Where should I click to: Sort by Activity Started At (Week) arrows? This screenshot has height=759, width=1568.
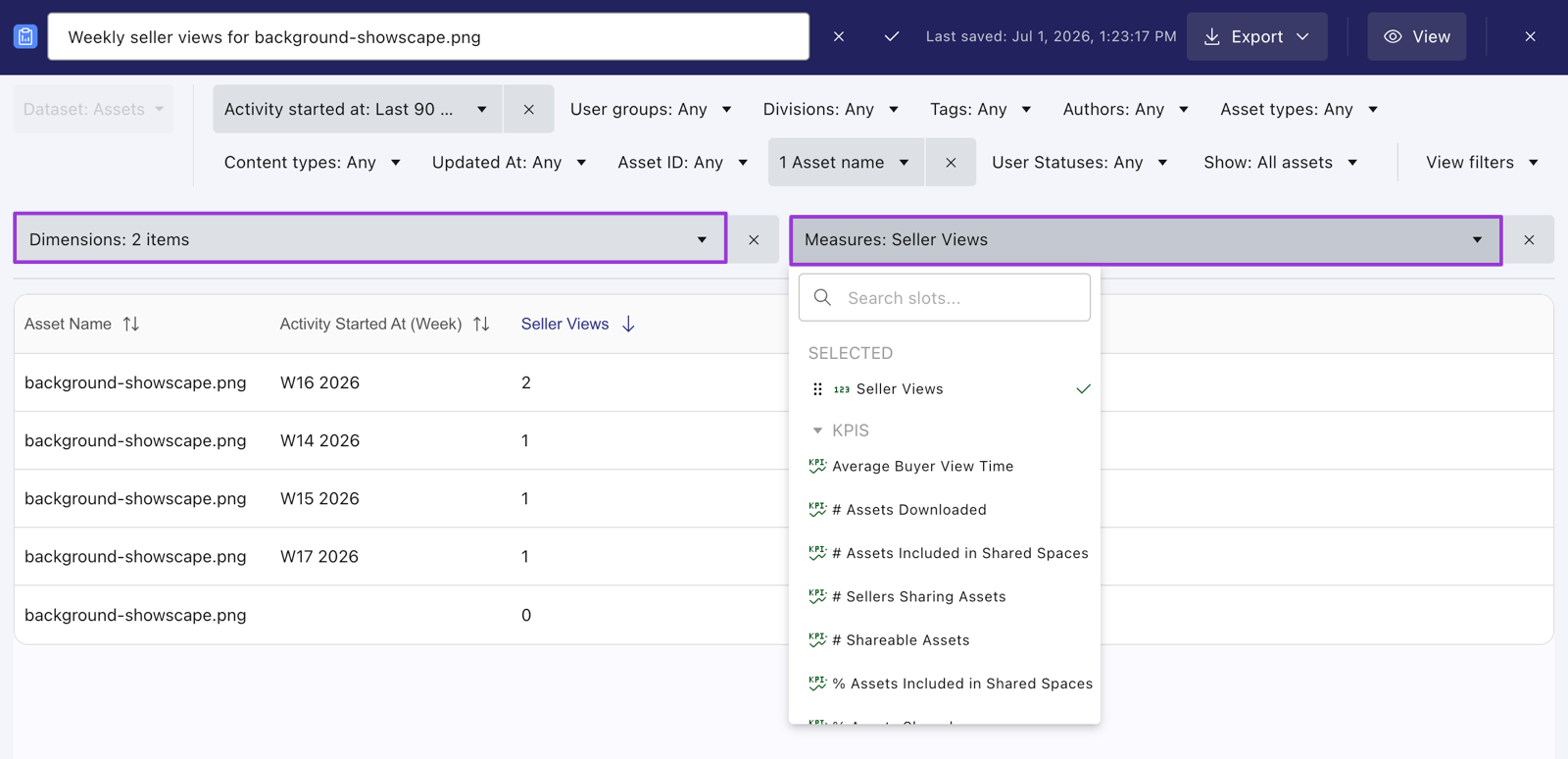click(x=481, y=324)
